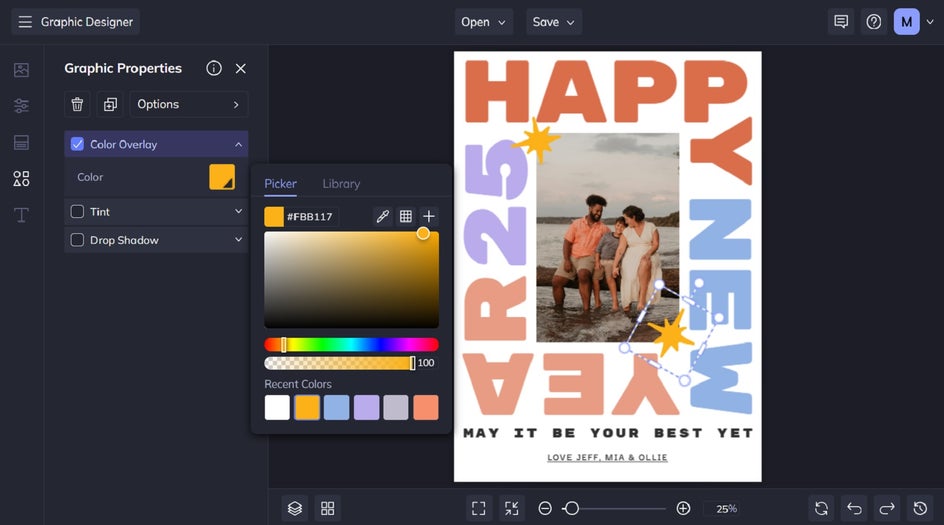
Task: Undo the last action
Action: pyautogui.click(x=854, y=509)
